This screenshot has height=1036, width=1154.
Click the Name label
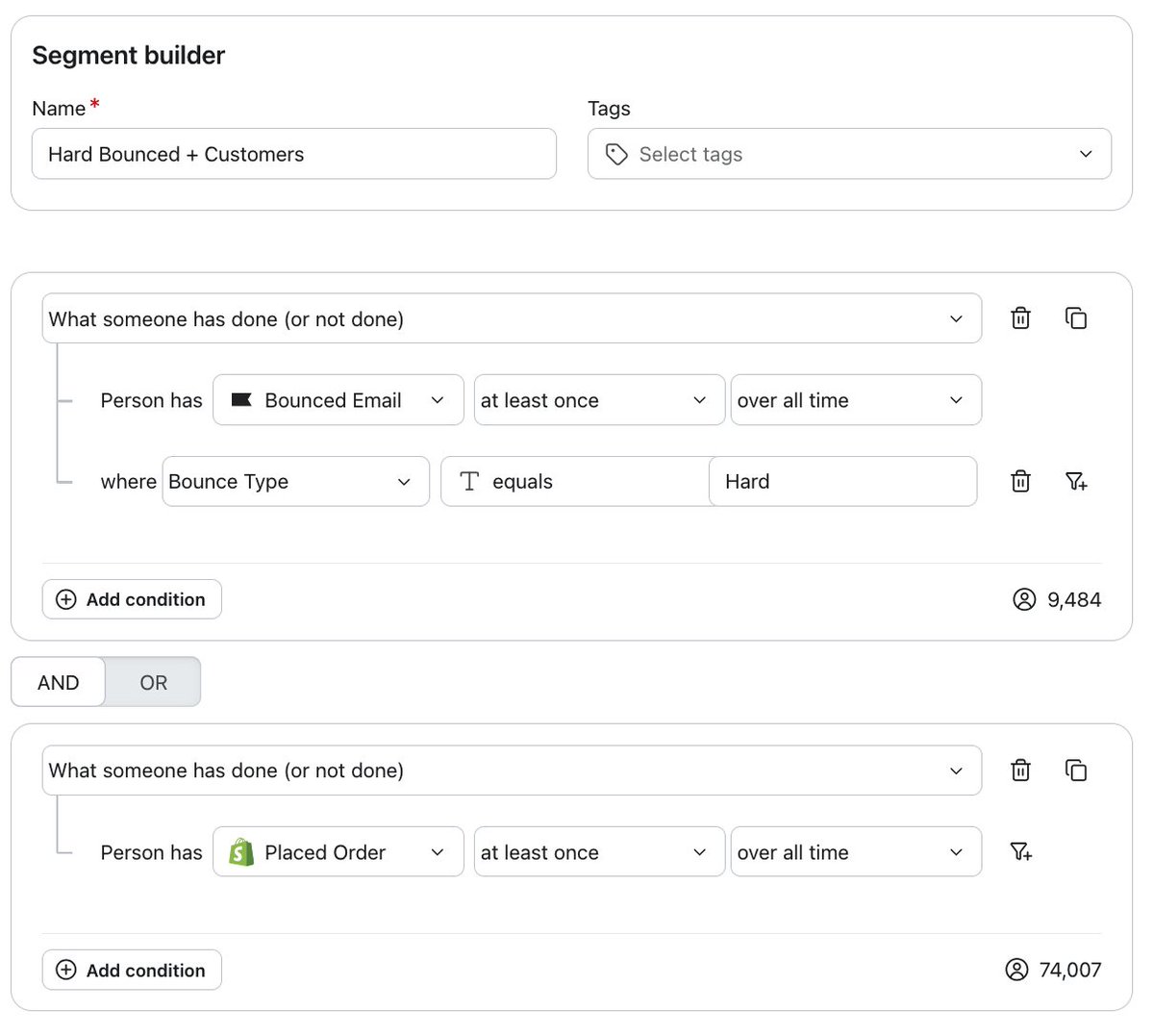pos(59,109)
